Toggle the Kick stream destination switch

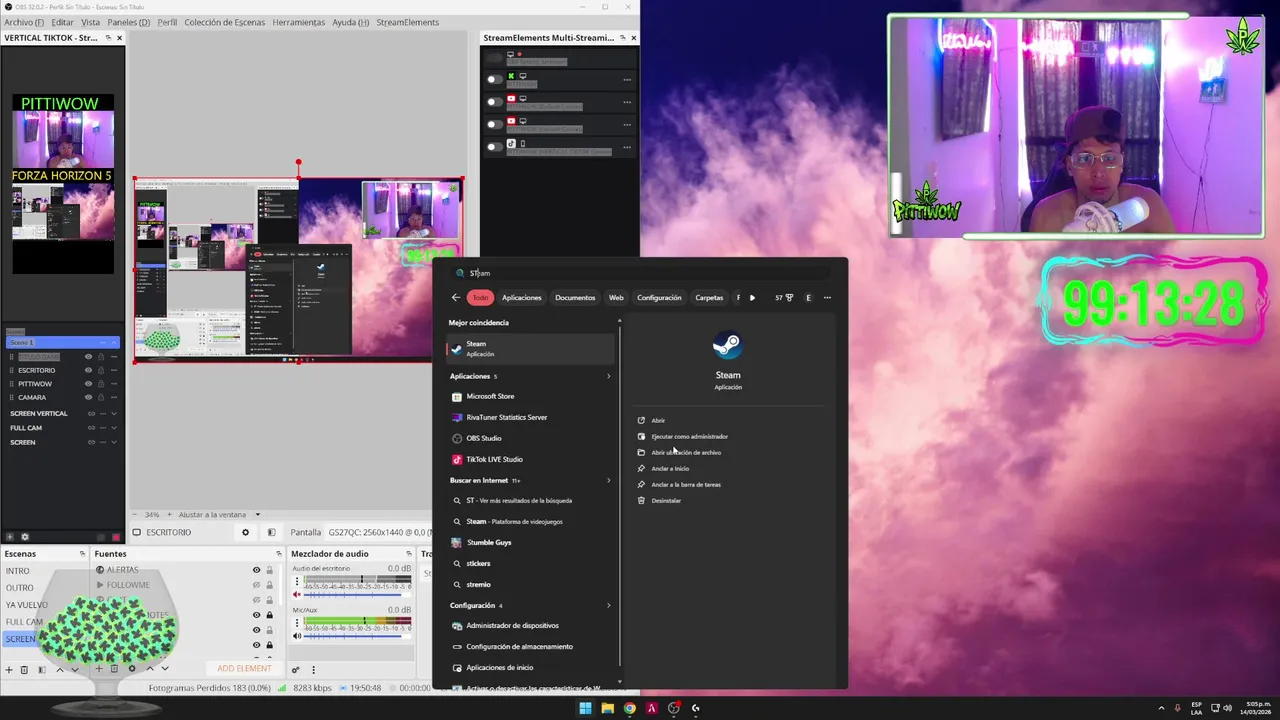click(495, 79)
